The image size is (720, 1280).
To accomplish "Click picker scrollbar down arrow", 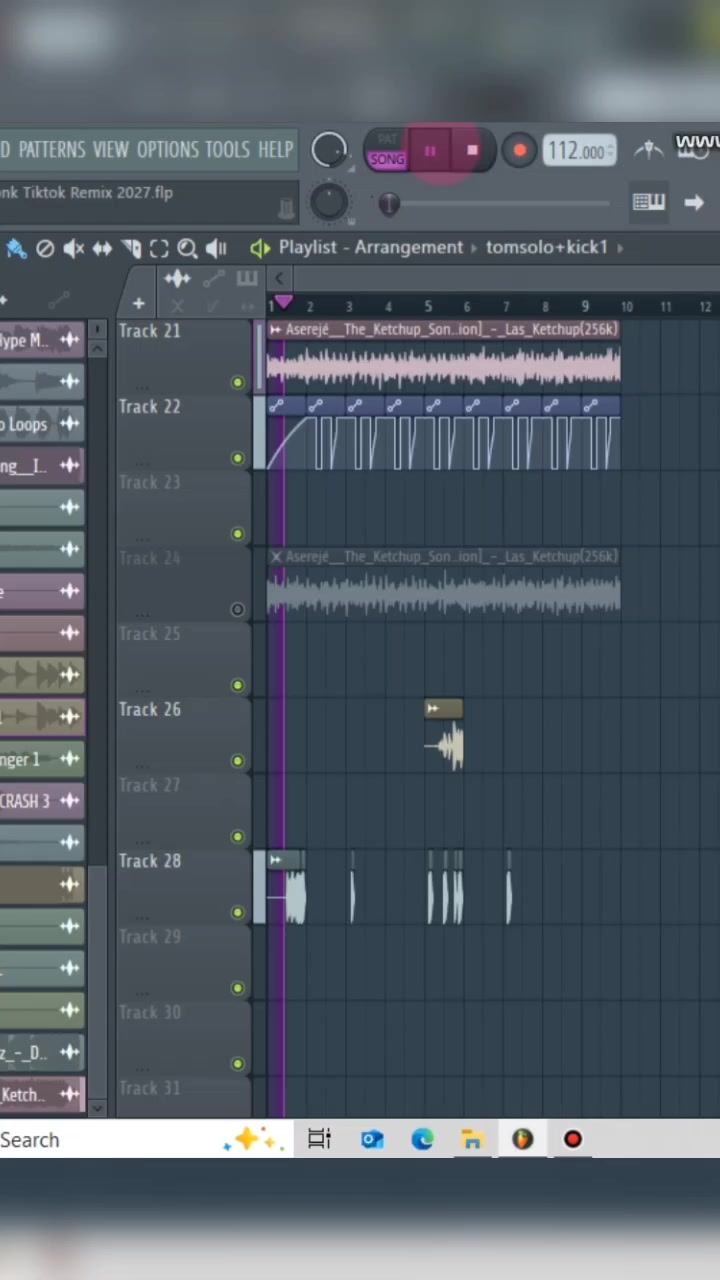I will (x=97, y=1108).
